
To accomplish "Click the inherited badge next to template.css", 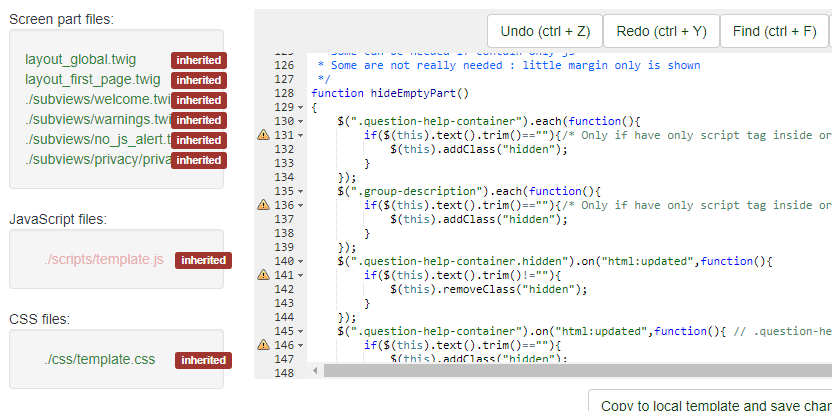I will [x=203, y=360].
